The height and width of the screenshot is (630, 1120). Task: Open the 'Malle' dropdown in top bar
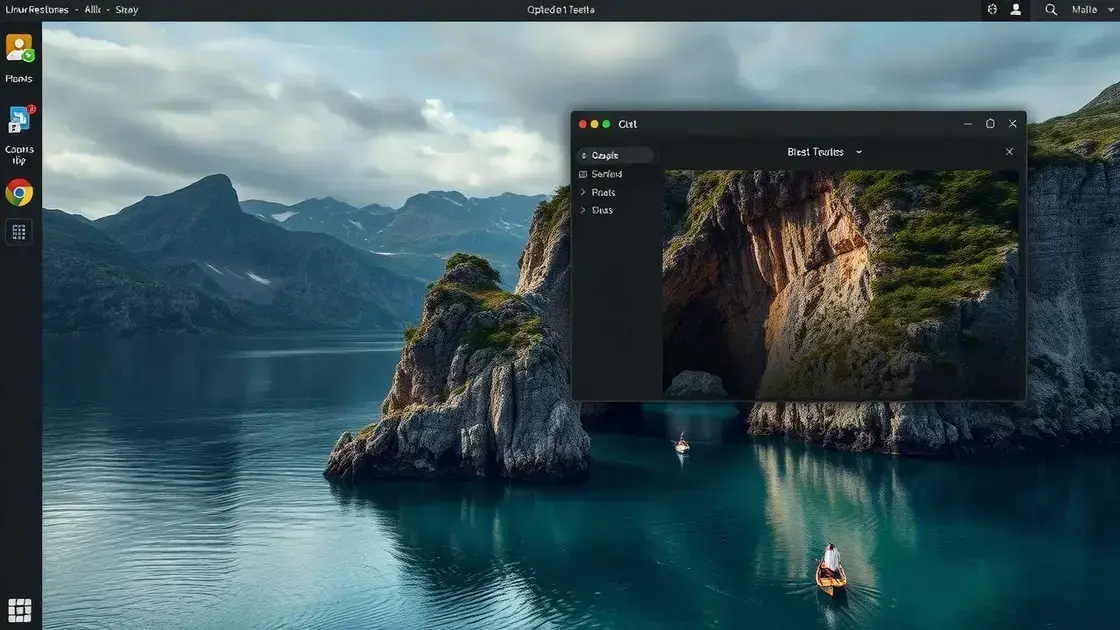click(x=1092, y=10)
